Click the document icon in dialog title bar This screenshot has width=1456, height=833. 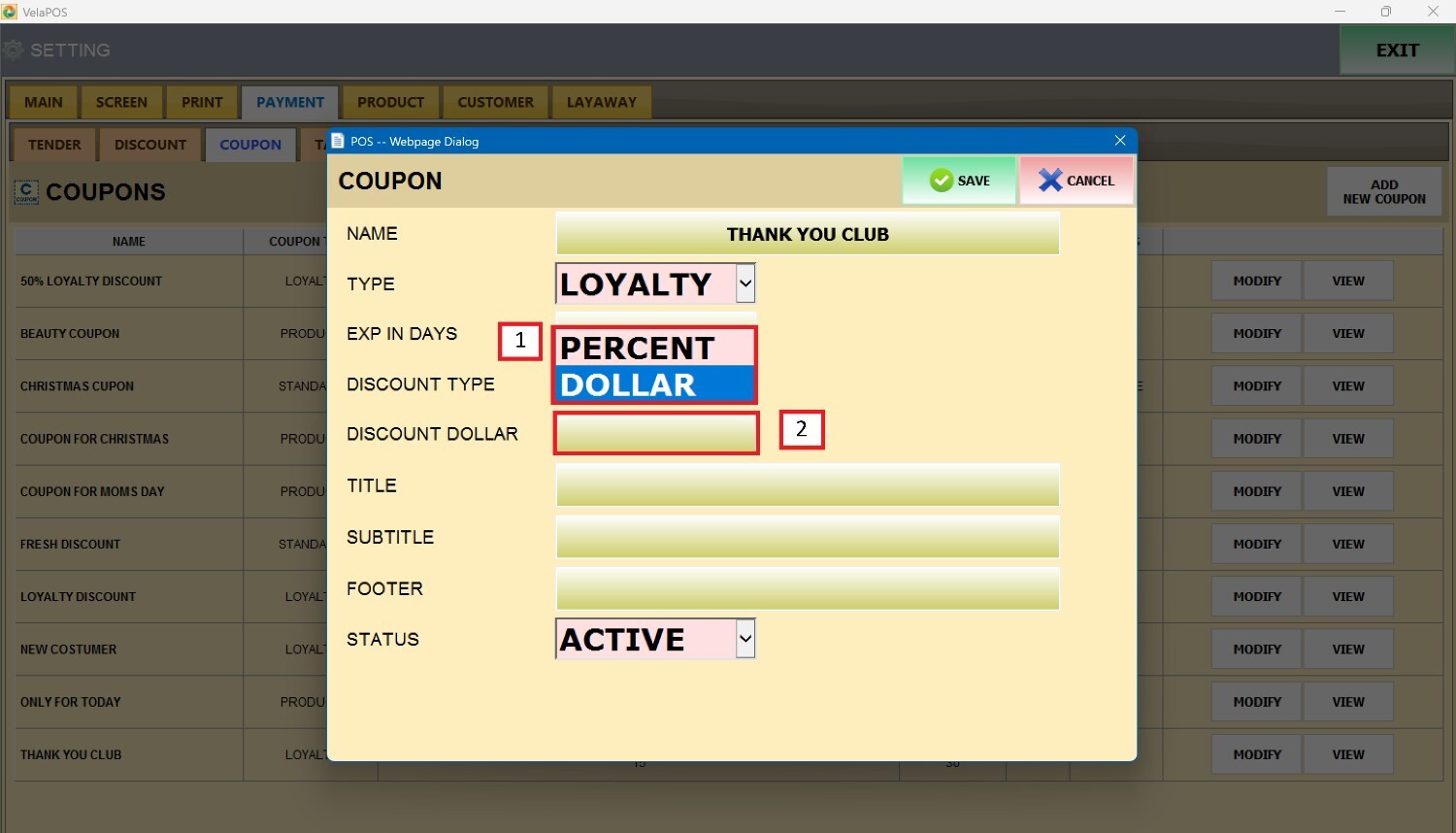338,141
